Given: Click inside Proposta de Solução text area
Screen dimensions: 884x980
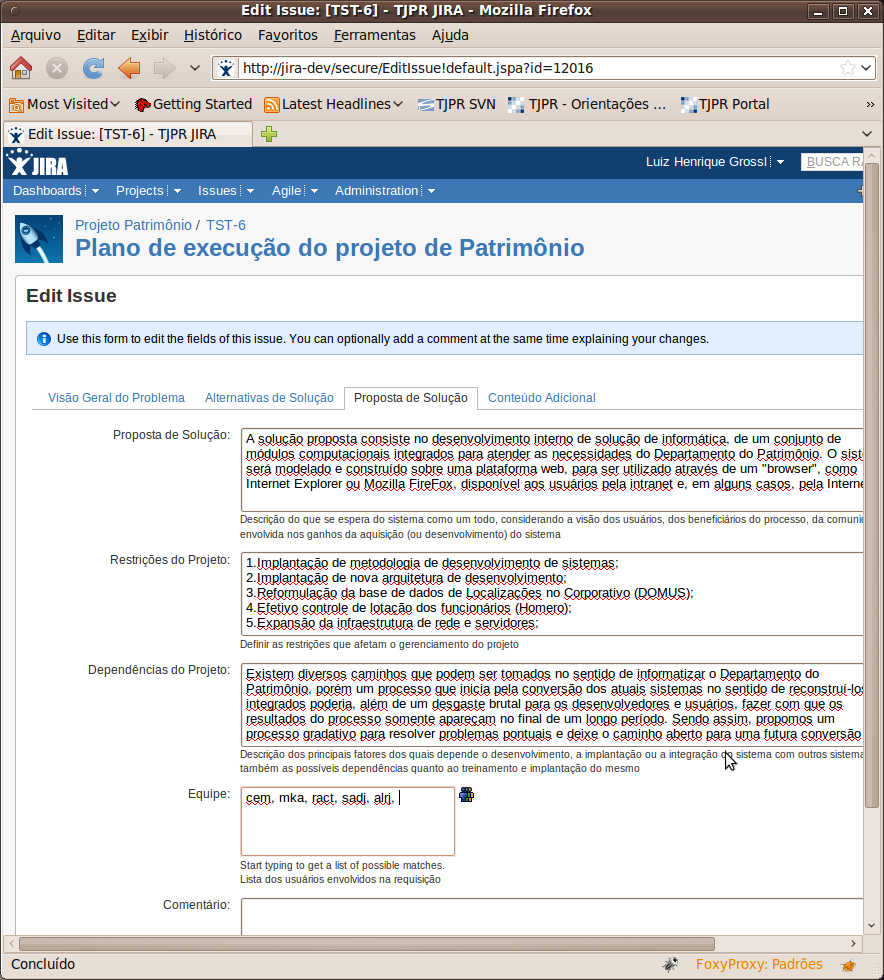Looking at the screenshot, I should pos(552,470).
